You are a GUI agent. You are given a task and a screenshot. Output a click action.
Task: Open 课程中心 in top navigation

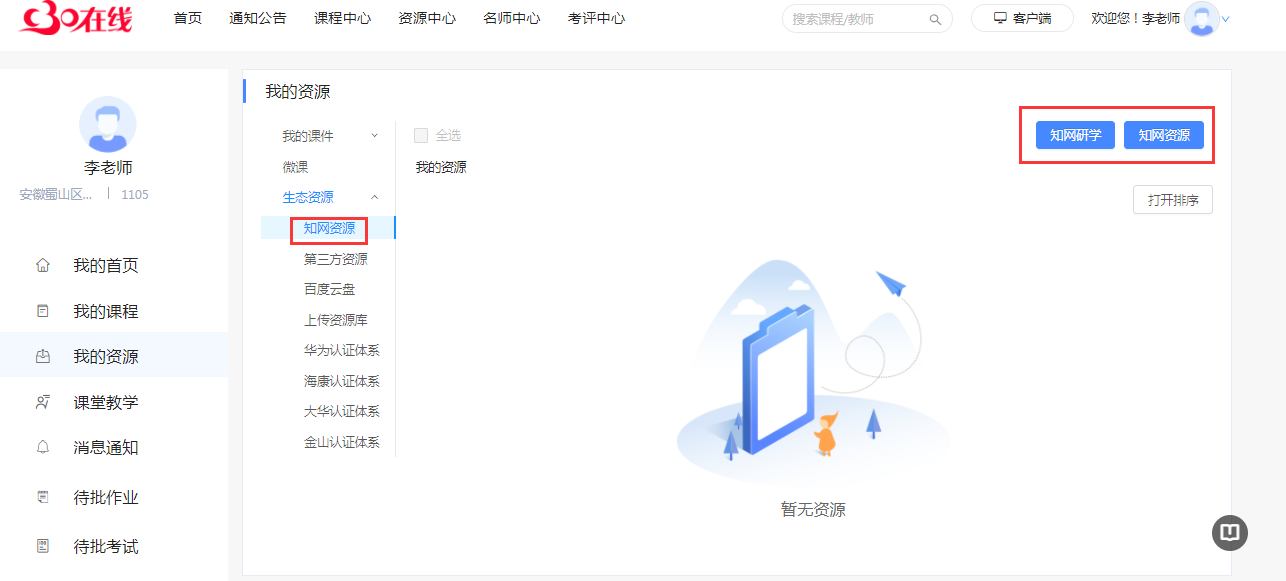[342, 18]
